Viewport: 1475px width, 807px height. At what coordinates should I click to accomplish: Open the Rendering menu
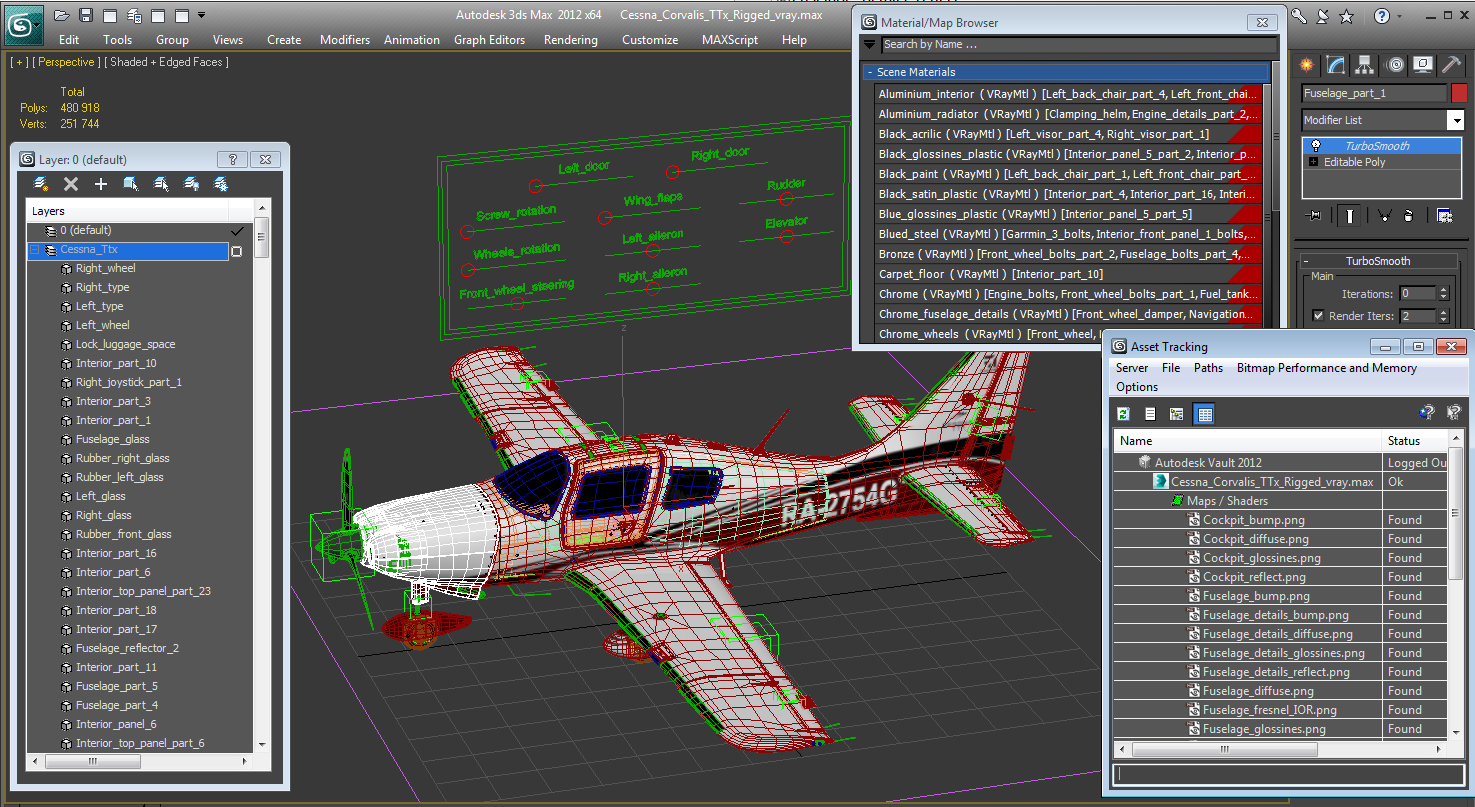point(570,40)
